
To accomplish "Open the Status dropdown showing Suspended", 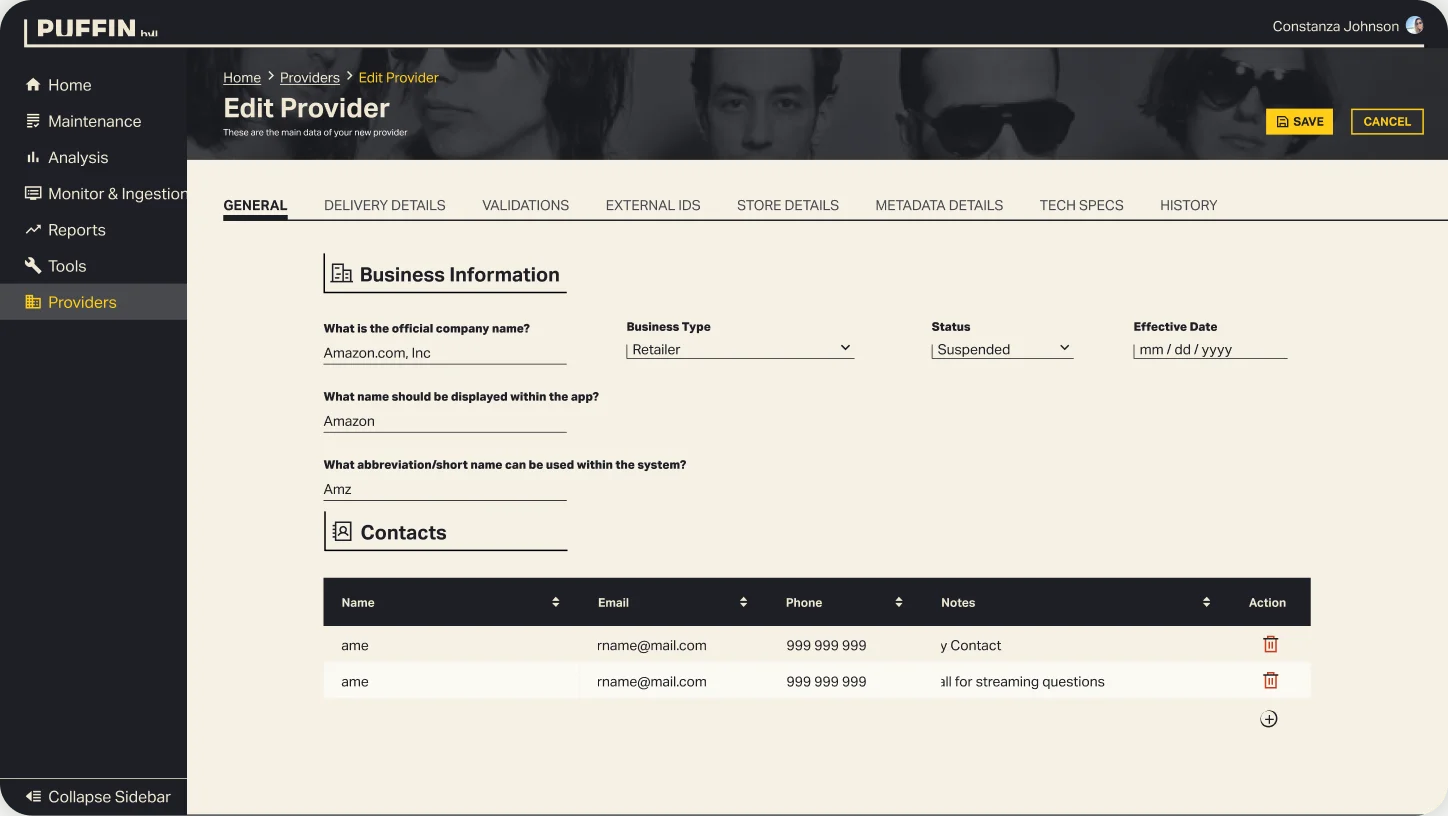I will point(1002,349).
